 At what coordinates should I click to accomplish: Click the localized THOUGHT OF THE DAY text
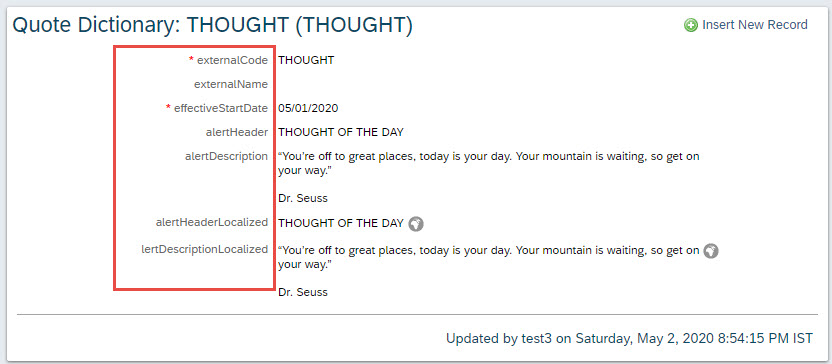click(341, 223)
